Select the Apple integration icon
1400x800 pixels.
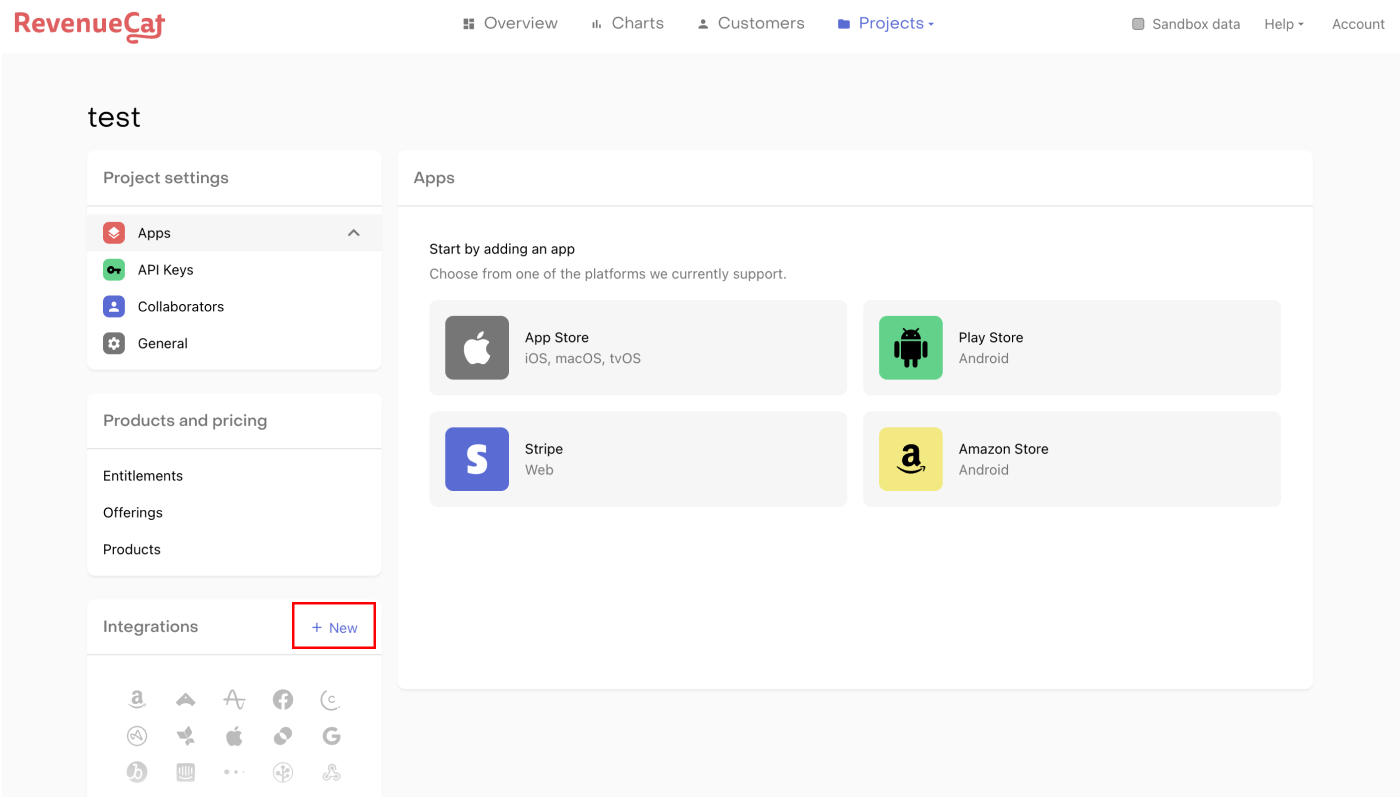tap(234, 736)
